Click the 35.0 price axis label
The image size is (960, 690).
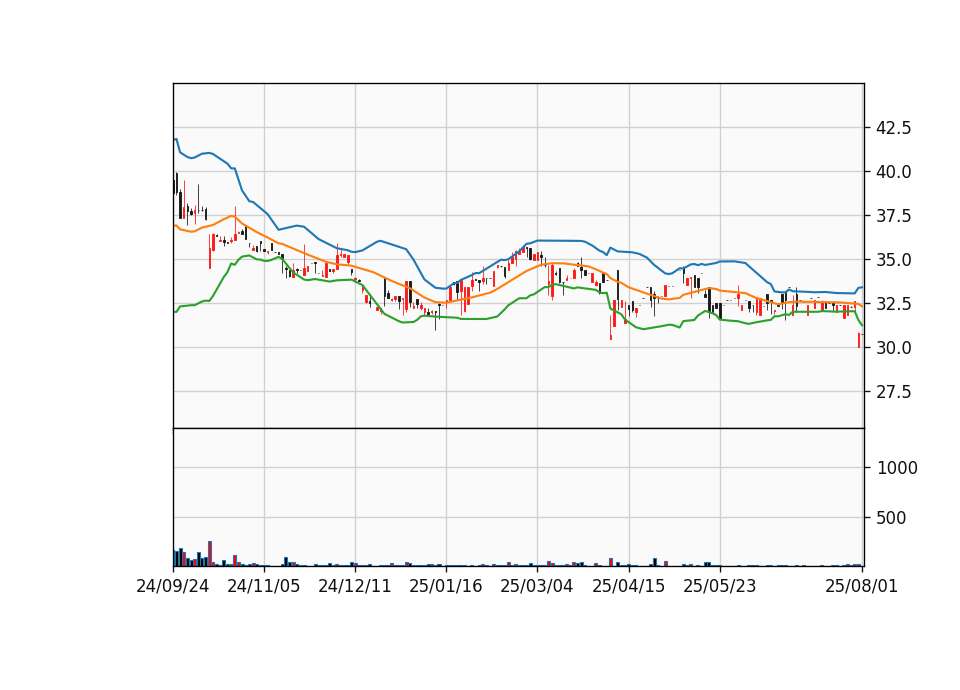click(894, 260)
